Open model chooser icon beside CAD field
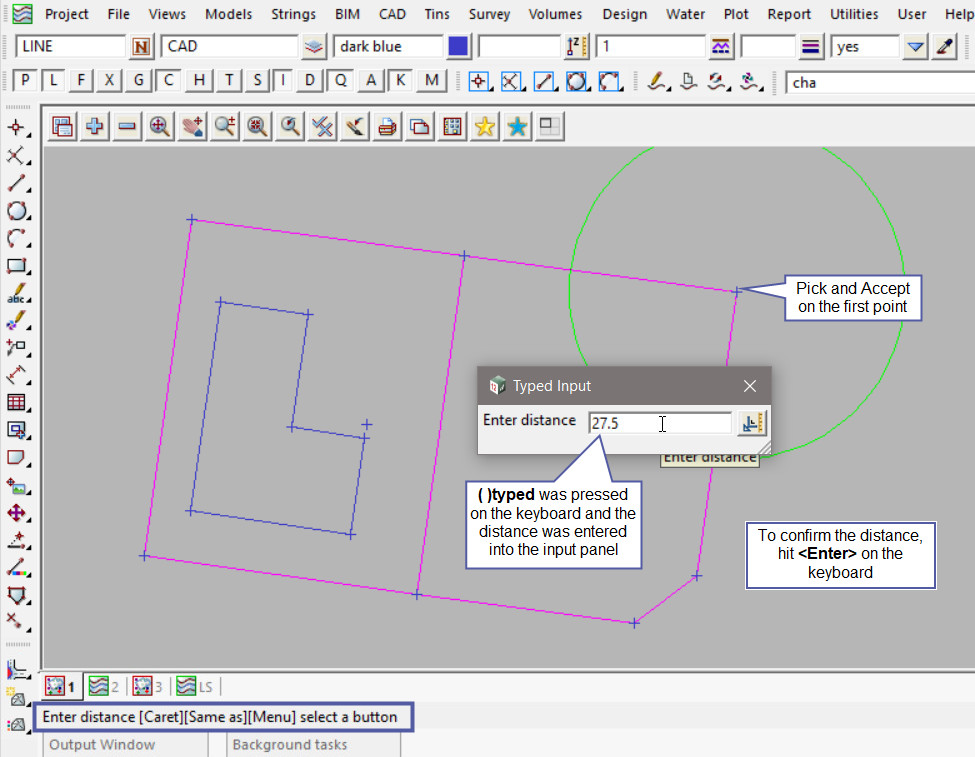The height and width of the screenshot is (757, 975). coord(314,47)
